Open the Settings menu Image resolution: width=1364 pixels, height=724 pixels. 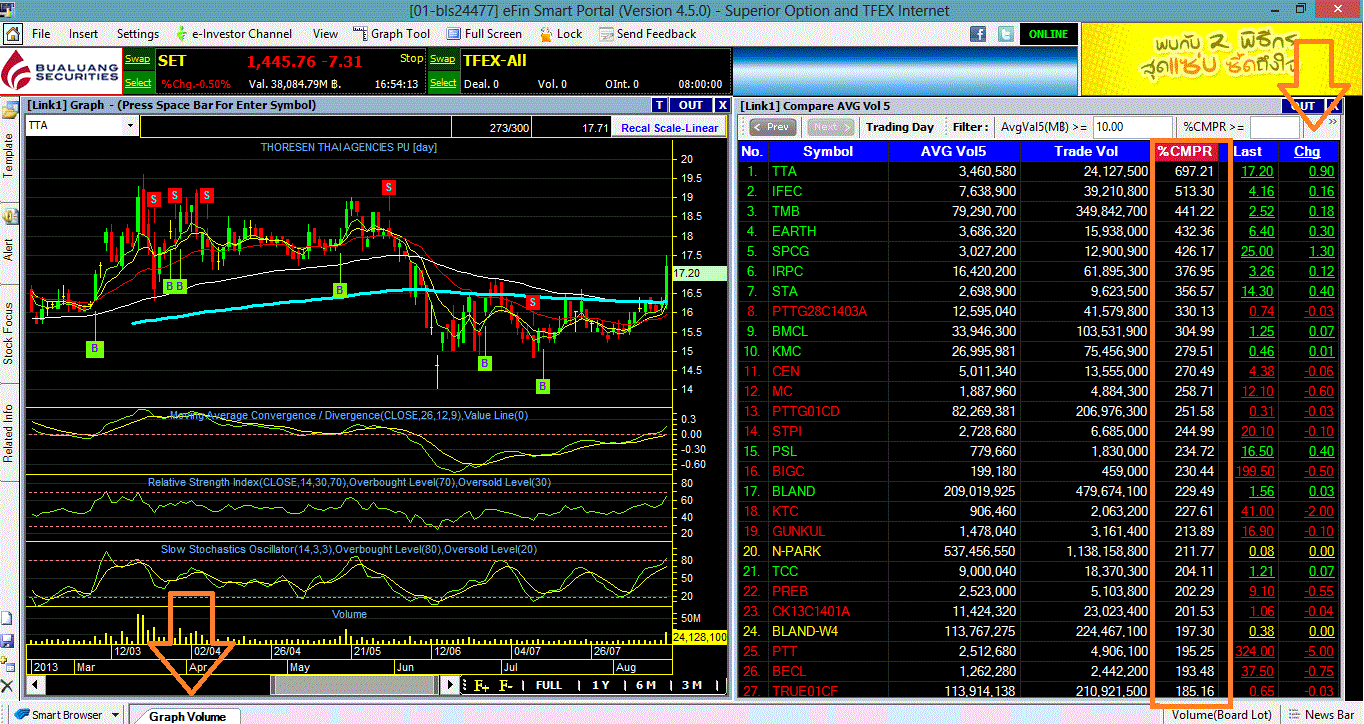point(138,34)
